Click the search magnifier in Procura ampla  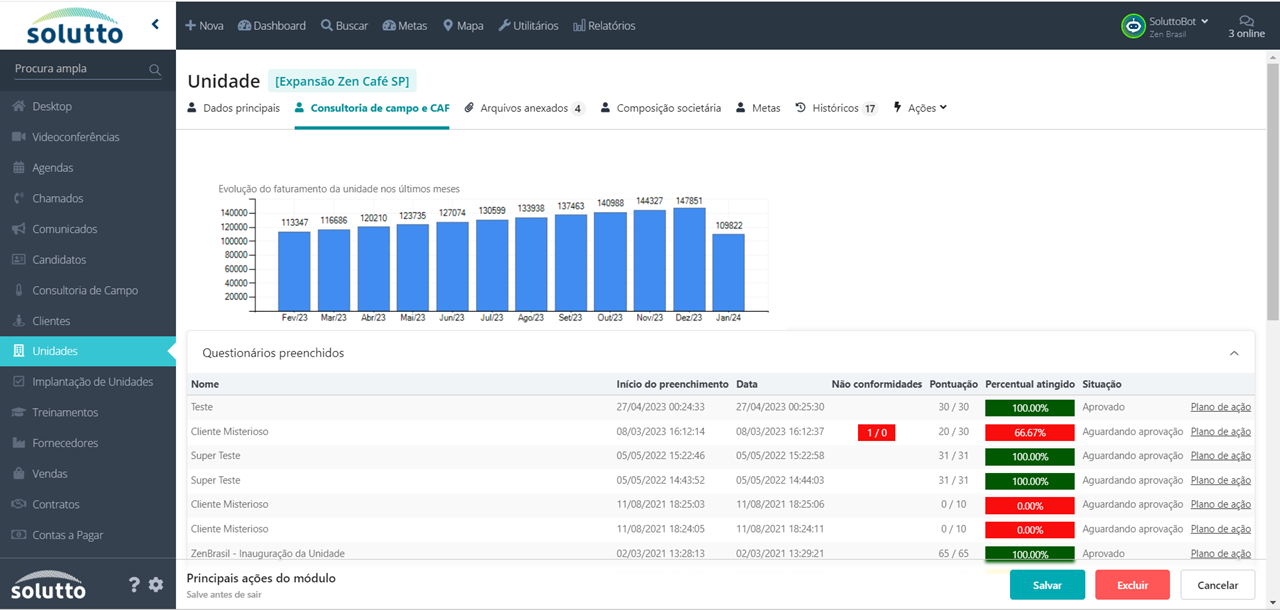point(155,70)
